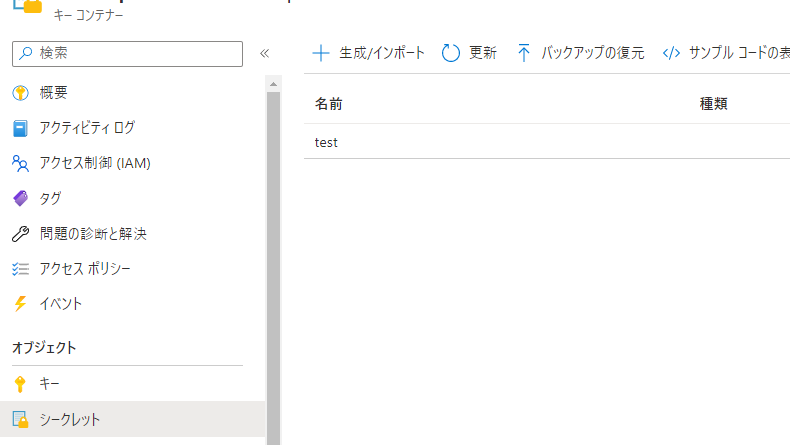Click the purple タグ tag icon

pos(20,199)
